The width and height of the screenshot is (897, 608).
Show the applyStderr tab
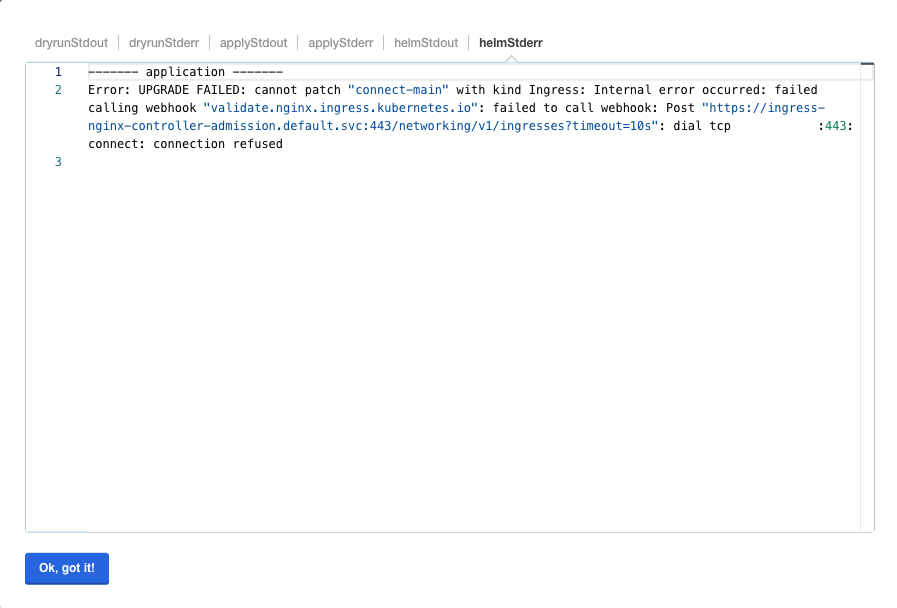point(340,43)
